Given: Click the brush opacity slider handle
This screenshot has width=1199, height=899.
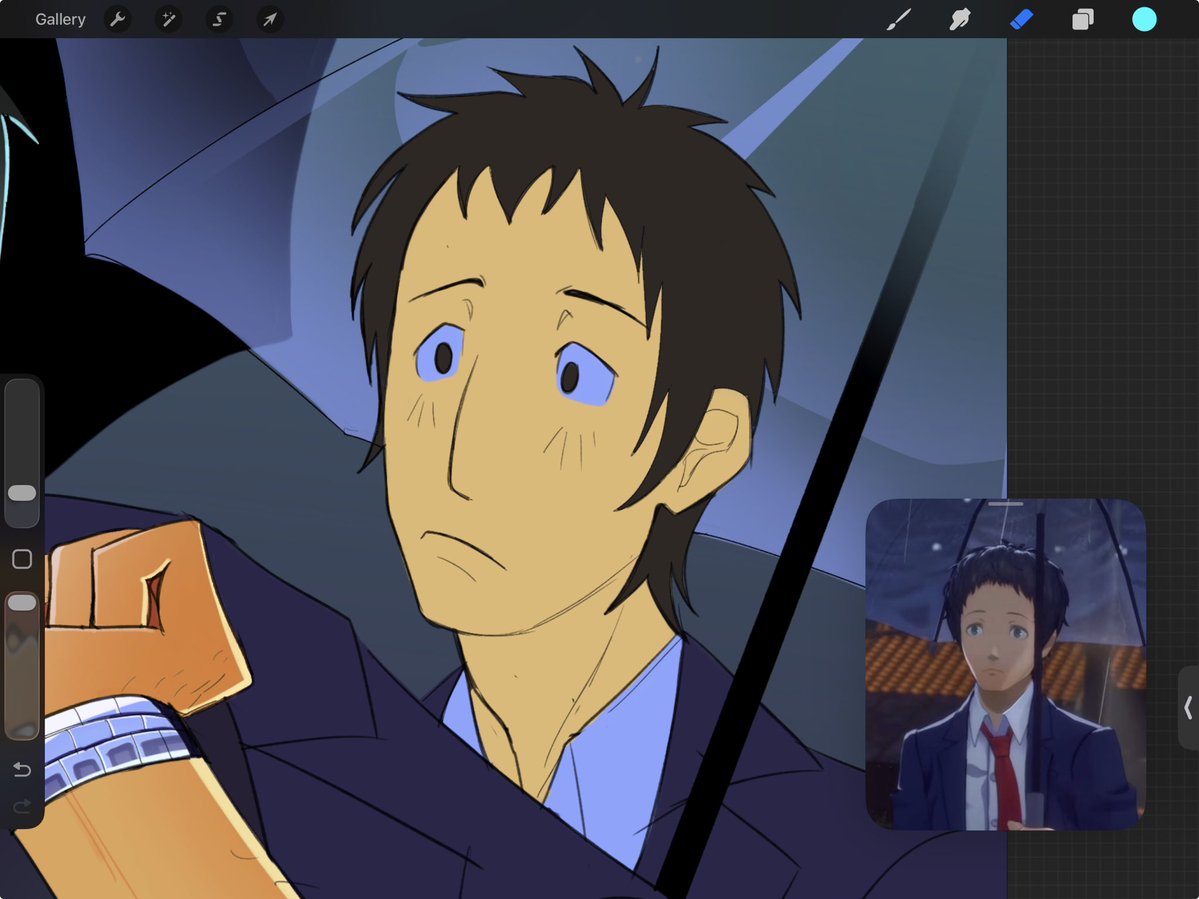Looking at the screenshot, I should 22,602.
